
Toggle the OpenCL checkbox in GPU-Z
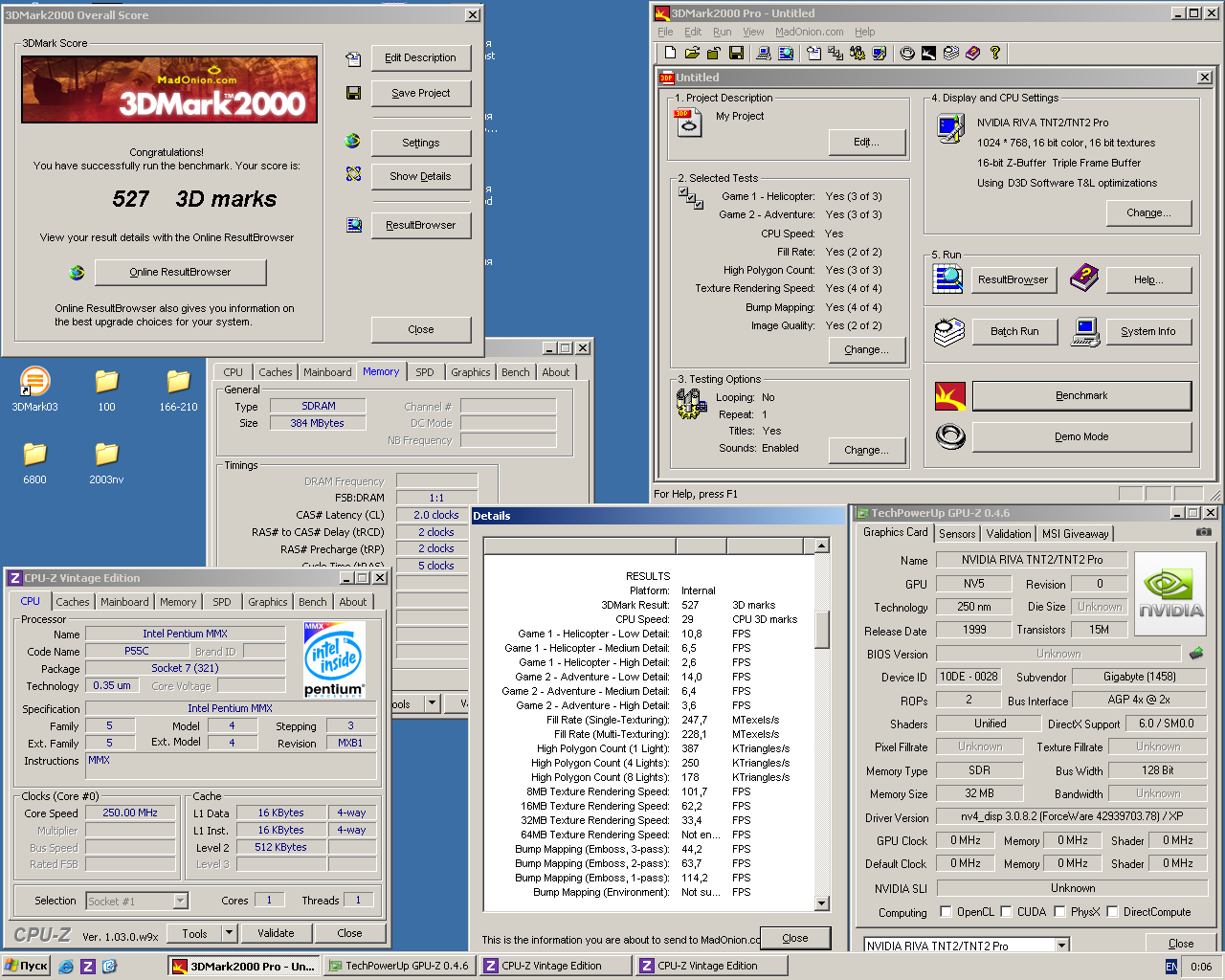[946, 911]
